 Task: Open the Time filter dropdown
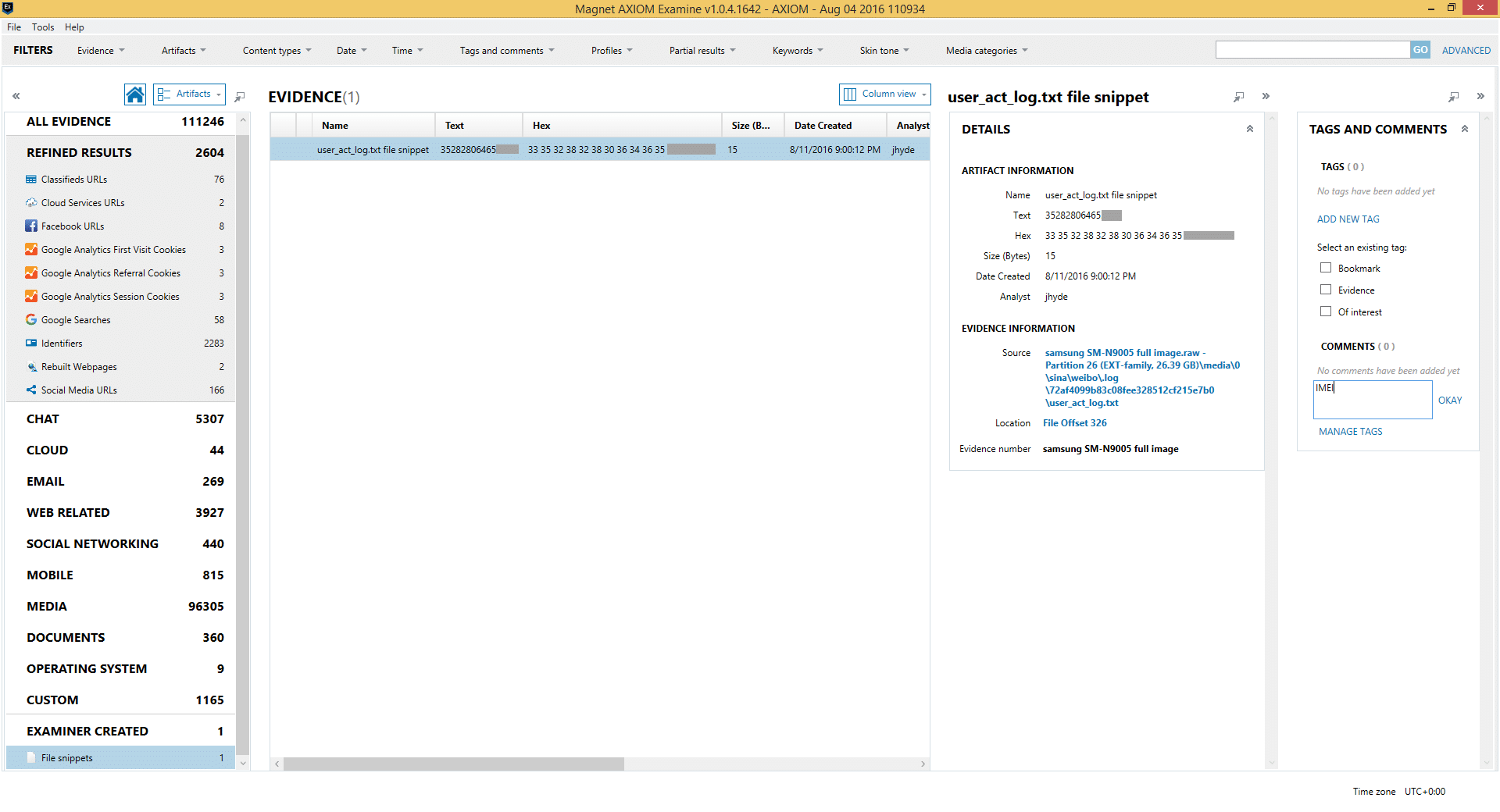click(x=408, y=51)
